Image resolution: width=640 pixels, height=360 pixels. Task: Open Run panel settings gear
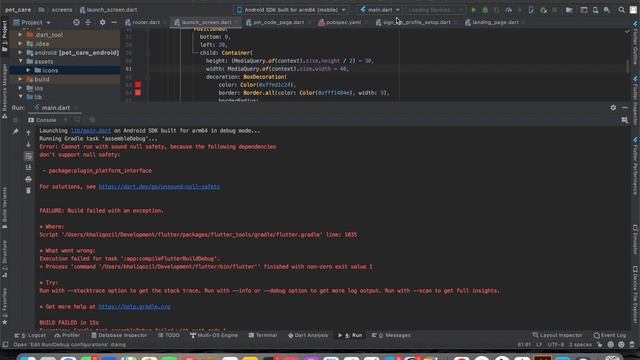click(x=613, y=107)
